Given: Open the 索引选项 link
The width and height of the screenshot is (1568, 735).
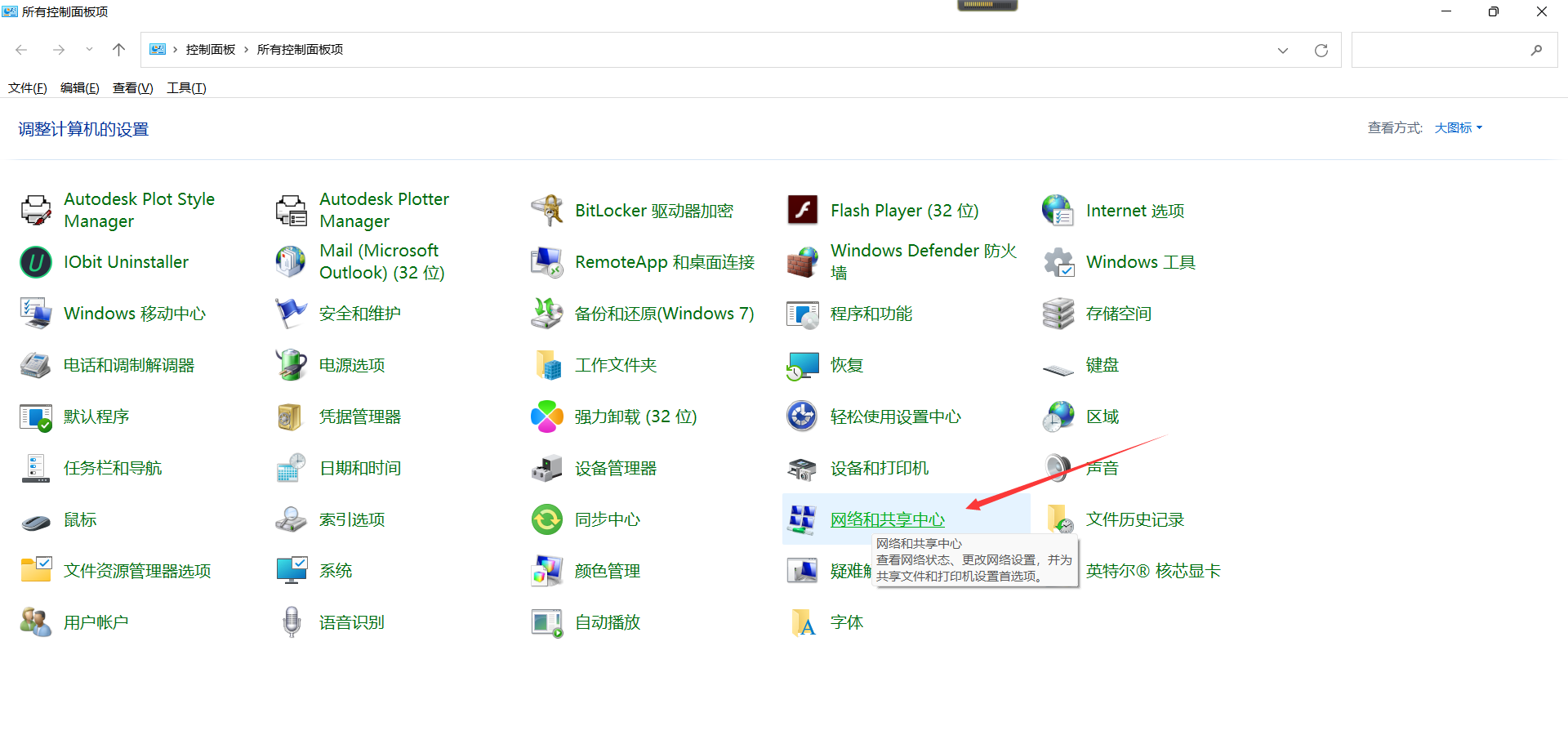Looking at the screenshot, I should (352, 519).
